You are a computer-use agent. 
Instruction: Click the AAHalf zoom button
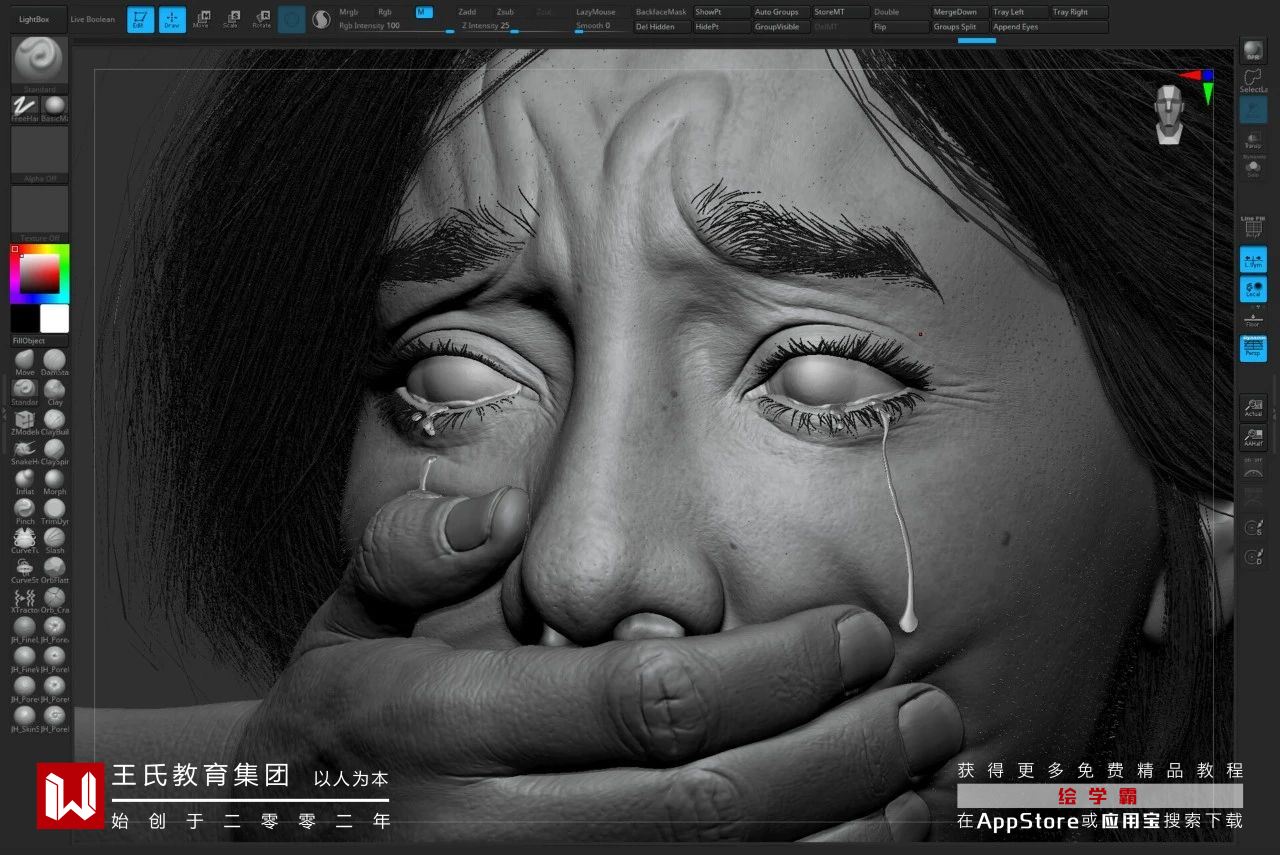point(1253,437)
